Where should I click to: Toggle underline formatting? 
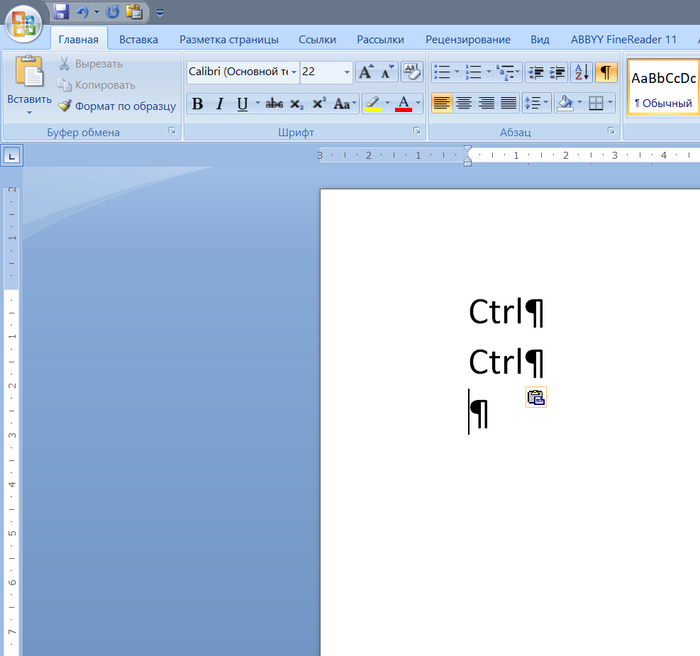242,104
